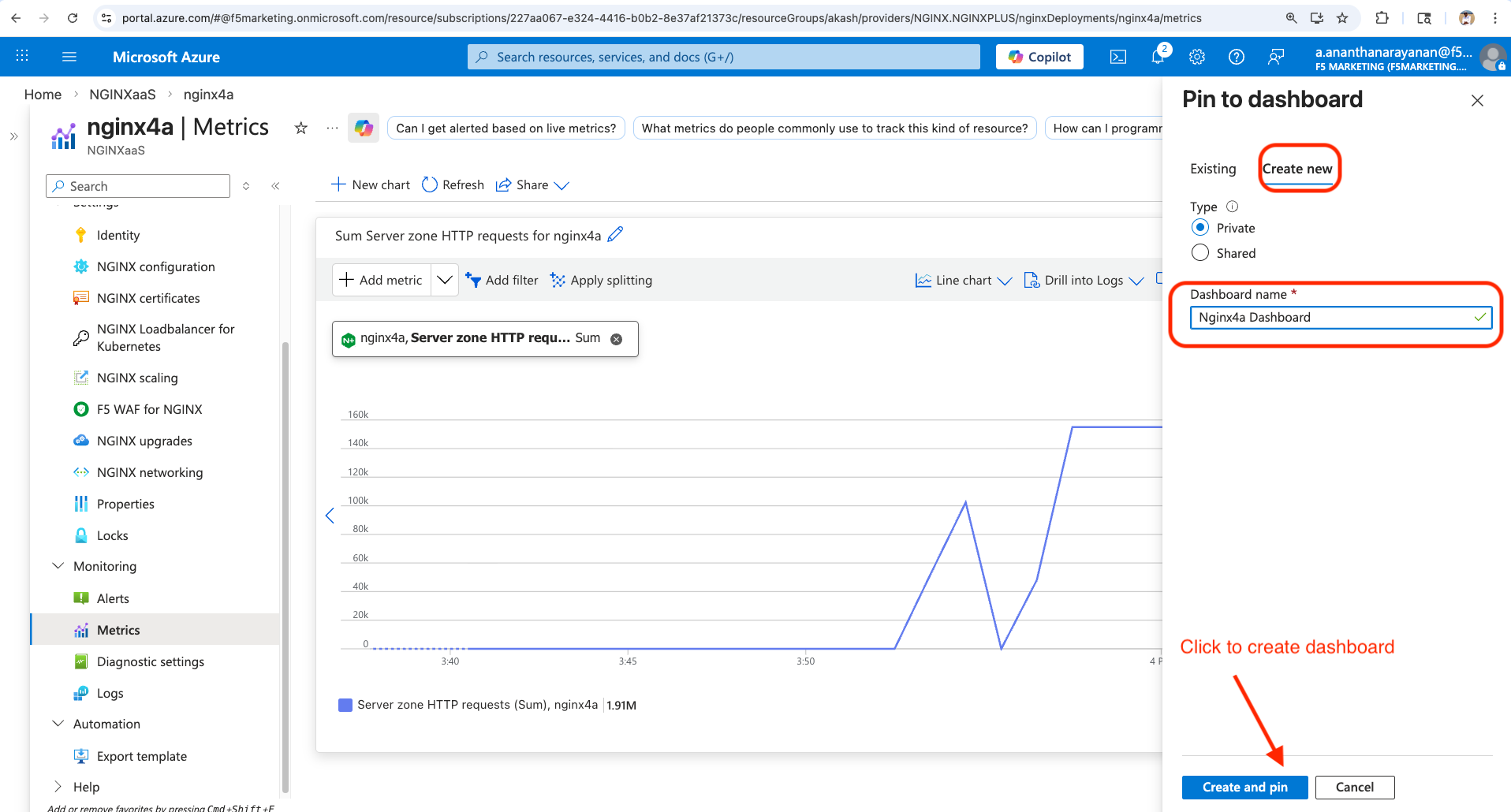Click the sidebar Search field
The width and height of the screenshot is (1511, 812).
coord(138,186)
